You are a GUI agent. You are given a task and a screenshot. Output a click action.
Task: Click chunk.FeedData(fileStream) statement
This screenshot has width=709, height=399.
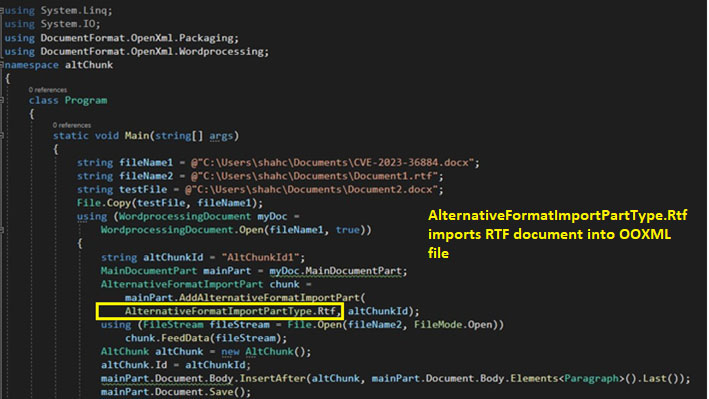point(206,338)
